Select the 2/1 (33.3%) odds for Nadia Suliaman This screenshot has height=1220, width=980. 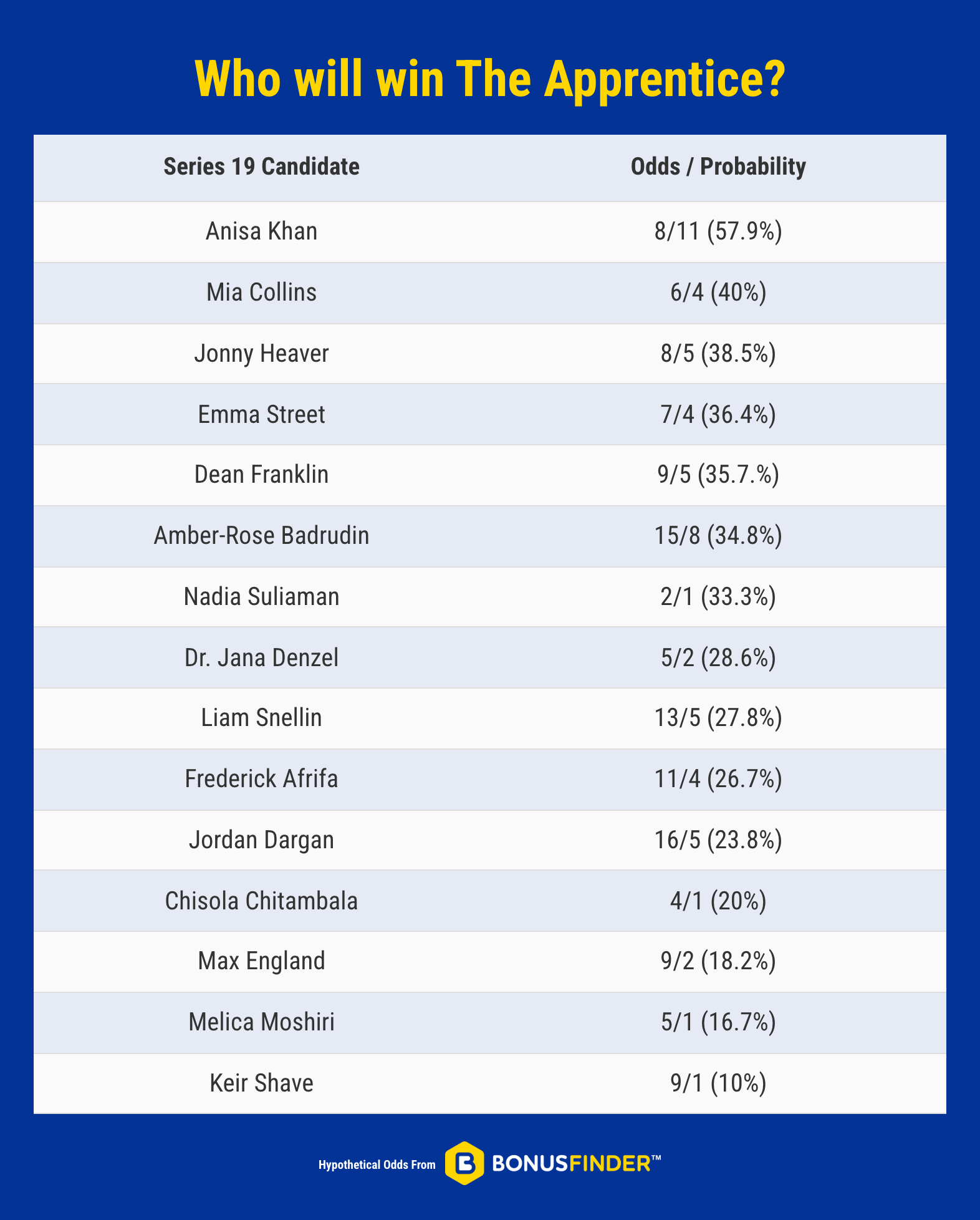(718, 597)
